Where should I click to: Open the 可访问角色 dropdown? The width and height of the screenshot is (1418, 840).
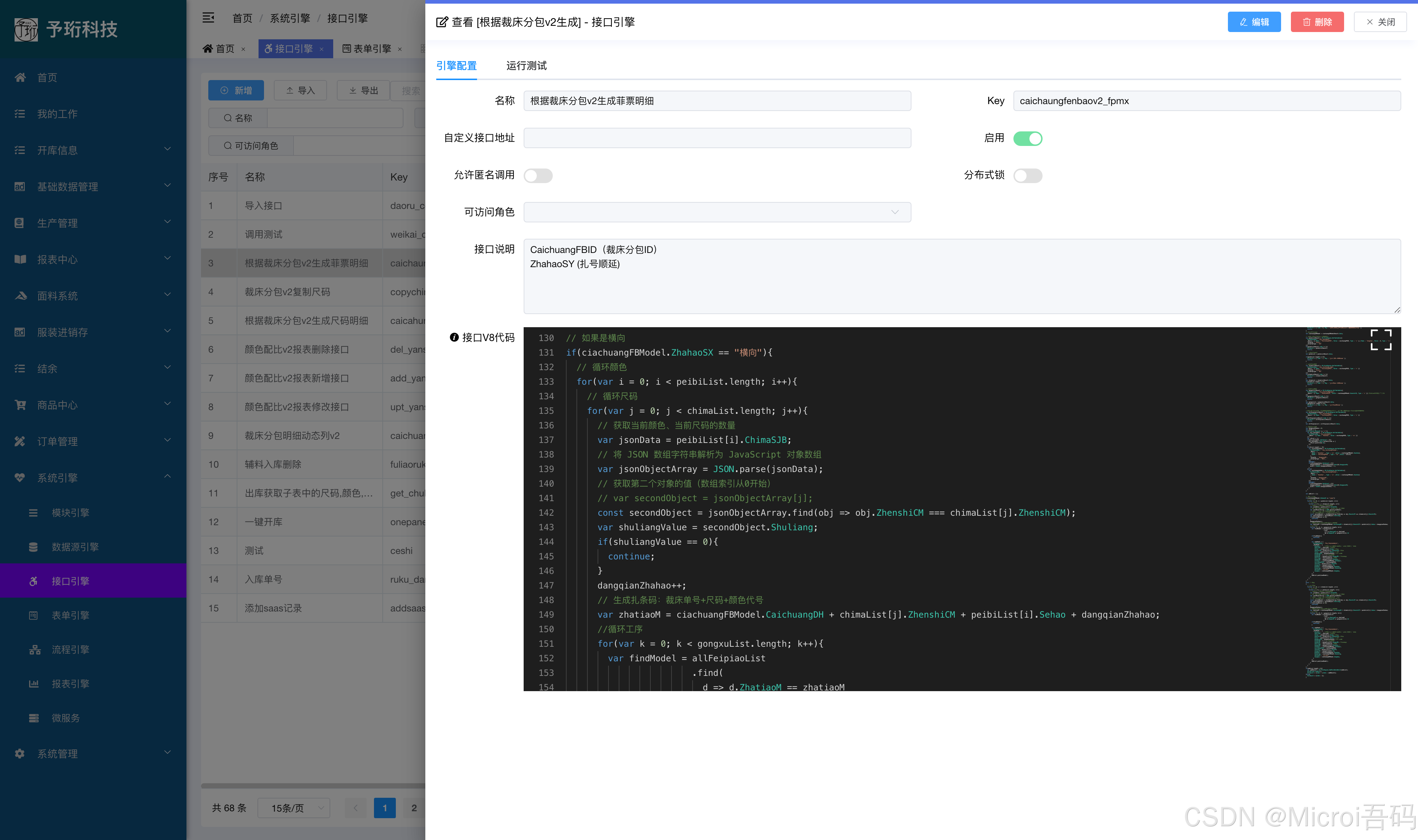(716, 212)
